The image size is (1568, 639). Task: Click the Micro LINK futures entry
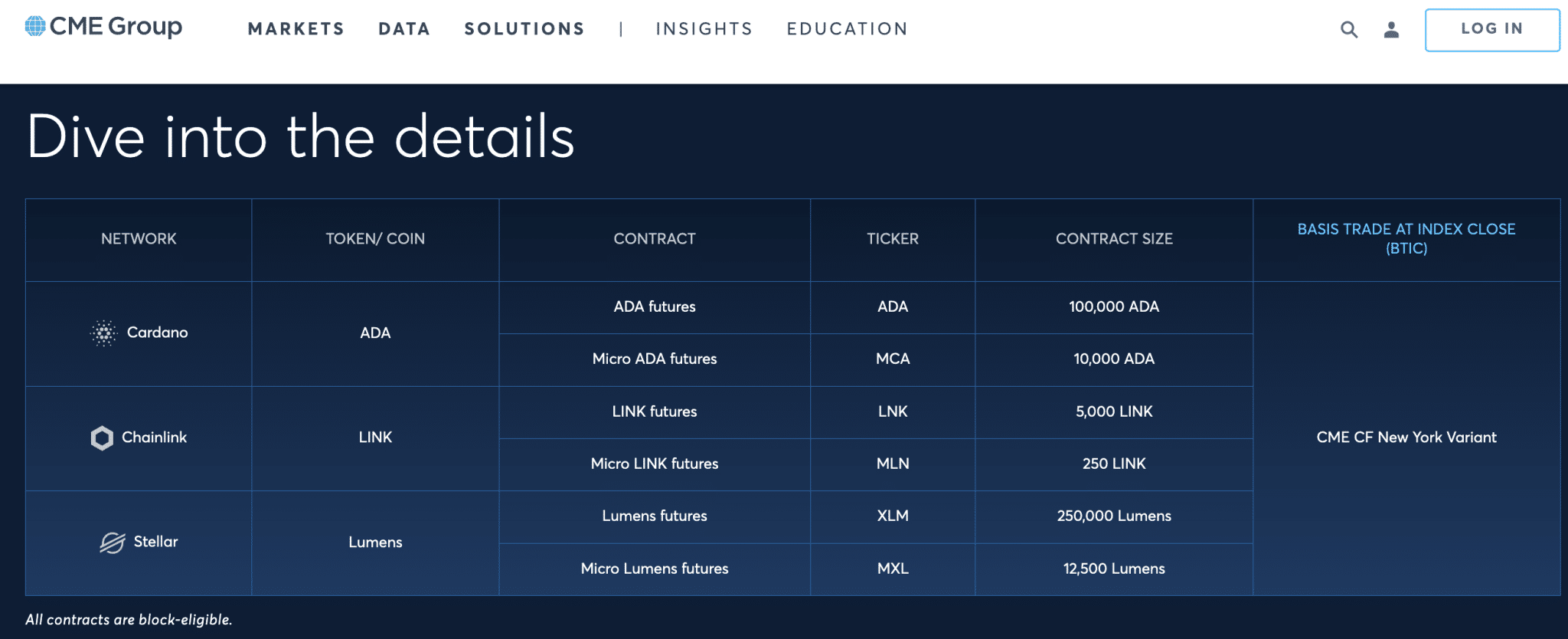(654, 464)
